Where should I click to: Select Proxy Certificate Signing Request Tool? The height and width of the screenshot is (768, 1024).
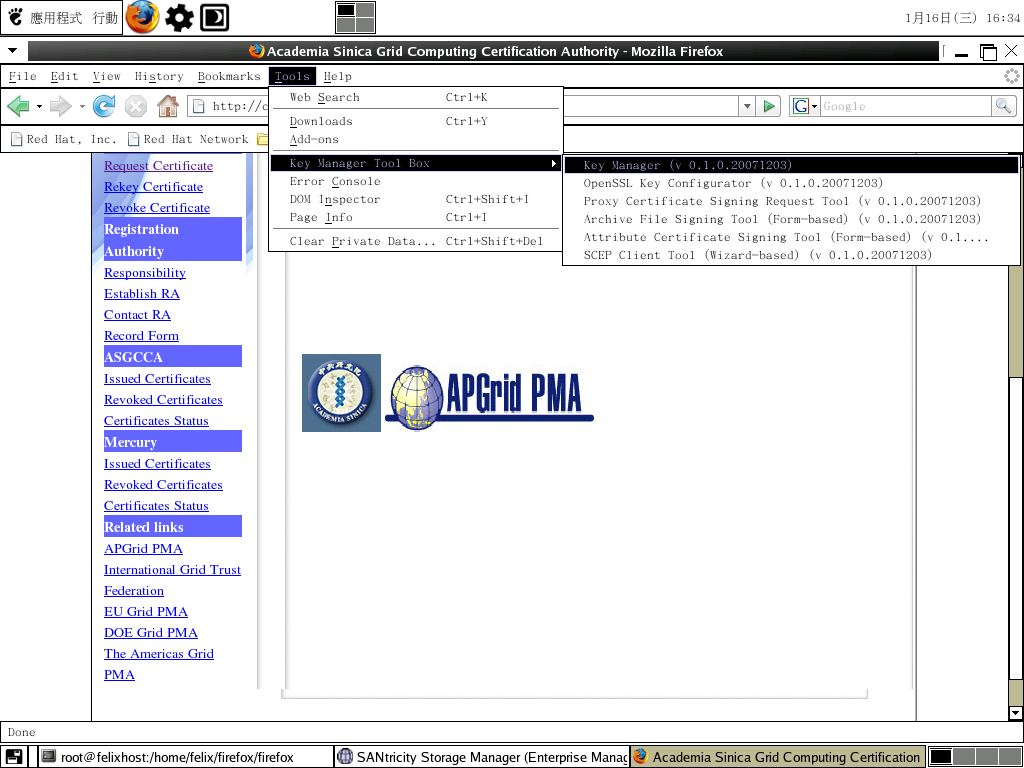click(x=791, y=201)
